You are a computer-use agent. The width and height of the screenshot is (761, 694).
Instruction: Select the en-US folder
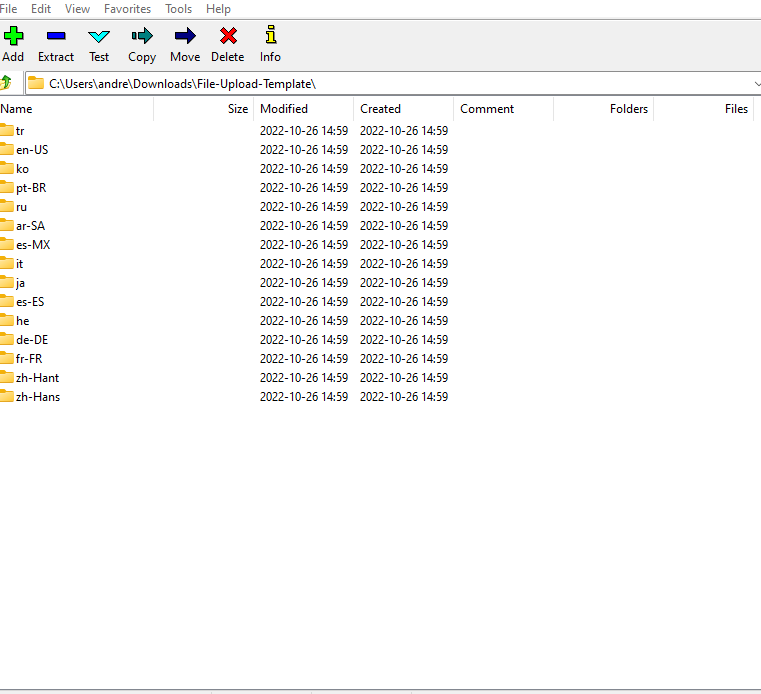tap(32, 150)
